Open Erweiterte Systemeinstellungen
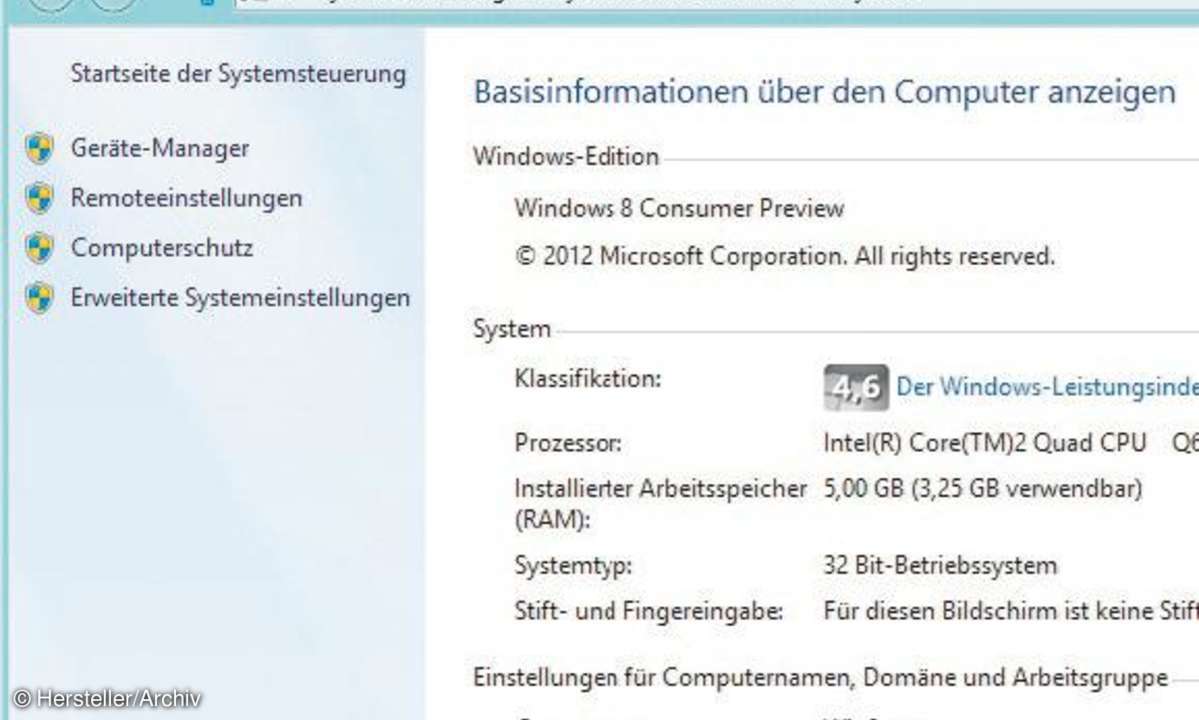Image resolution: width=1199 pixels, height=720 pixels. click(240, 297)
